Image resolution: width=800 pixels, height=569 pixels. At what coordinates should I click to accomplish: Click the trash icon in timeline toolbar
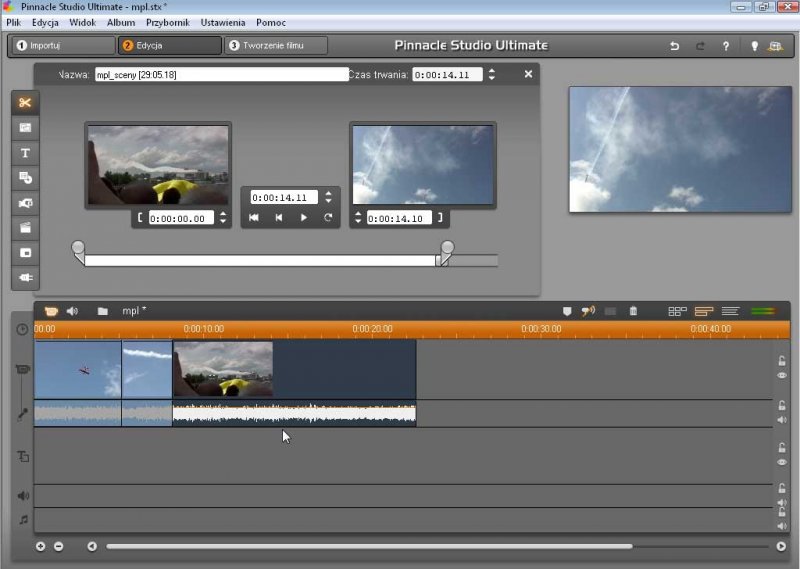point(633,311)
